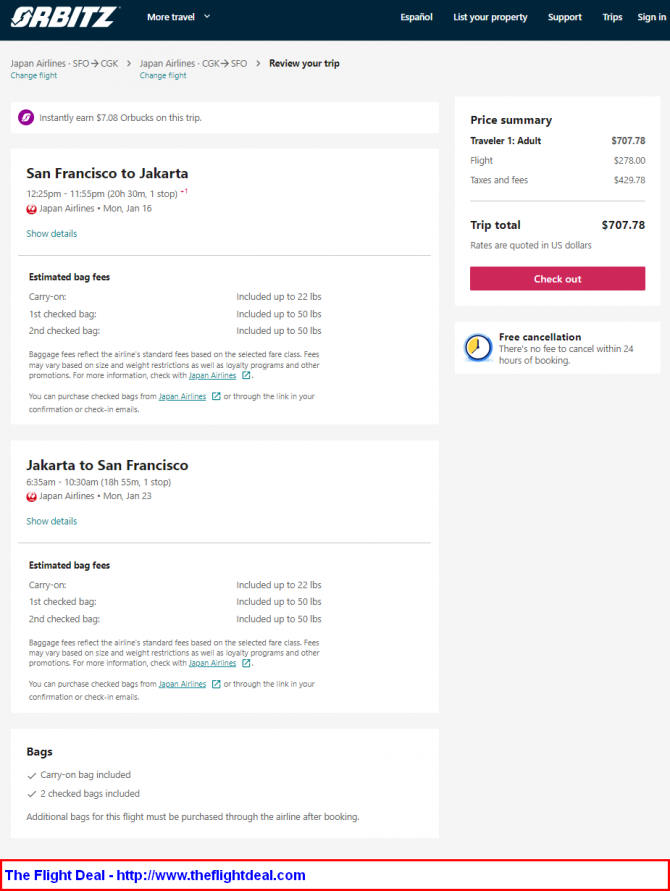This screenshot has height=891, width=670.
Task: Click the Japan Airlines logo on the San Francisco to Jakarta flight
Action: (31, 209)
